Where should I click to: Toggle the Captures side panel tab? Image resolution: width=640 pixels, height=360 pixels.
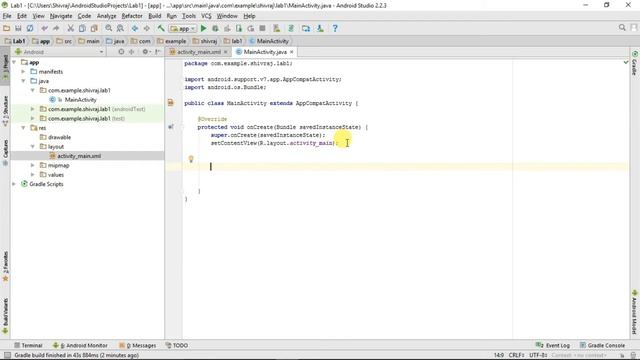click(5, 153)
